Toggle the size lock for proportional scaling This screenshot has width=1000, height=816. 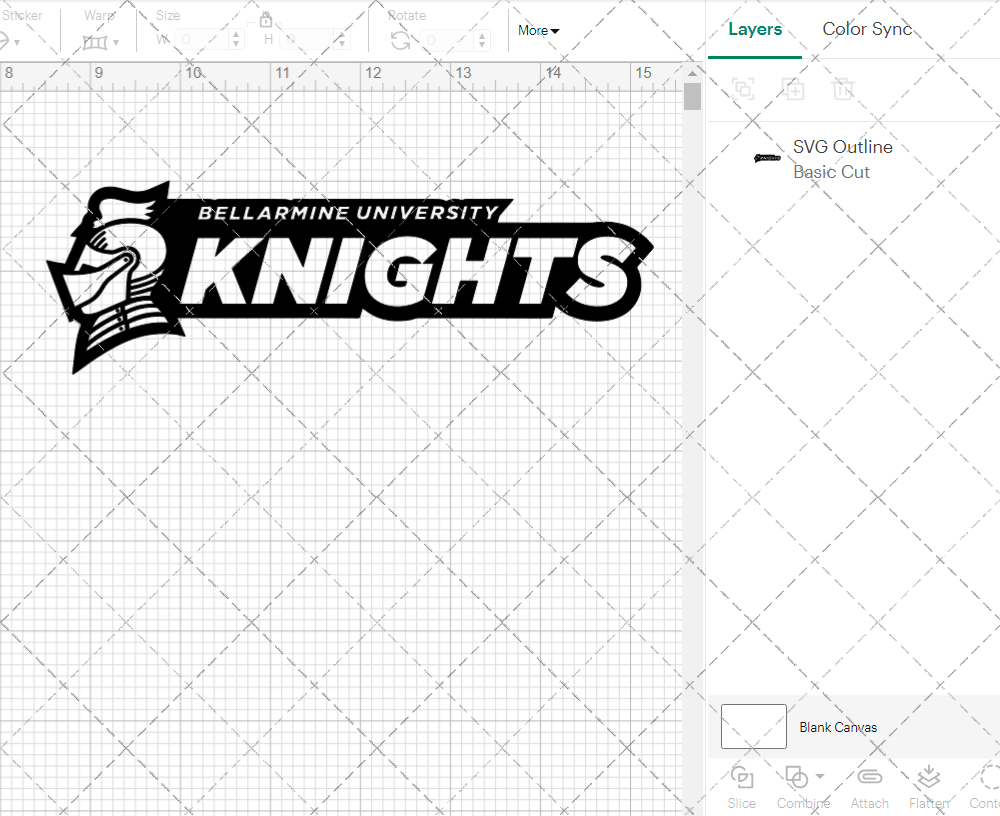[x=266, y=19]
